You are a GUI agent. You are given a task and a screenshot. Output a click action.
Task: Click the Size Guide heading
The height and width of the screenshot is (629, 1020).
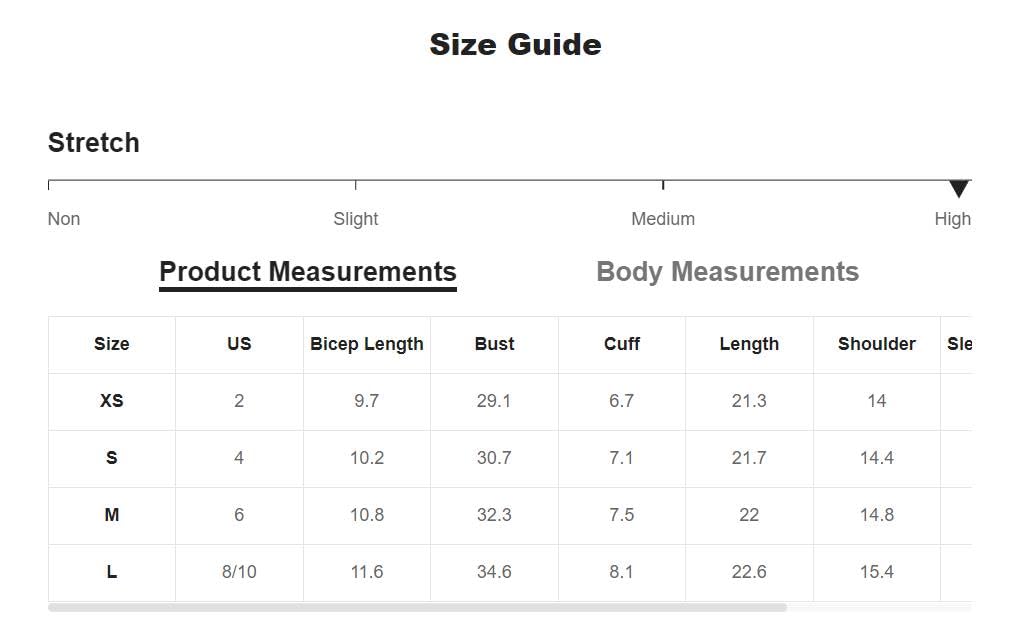click(x=515, y=45)
